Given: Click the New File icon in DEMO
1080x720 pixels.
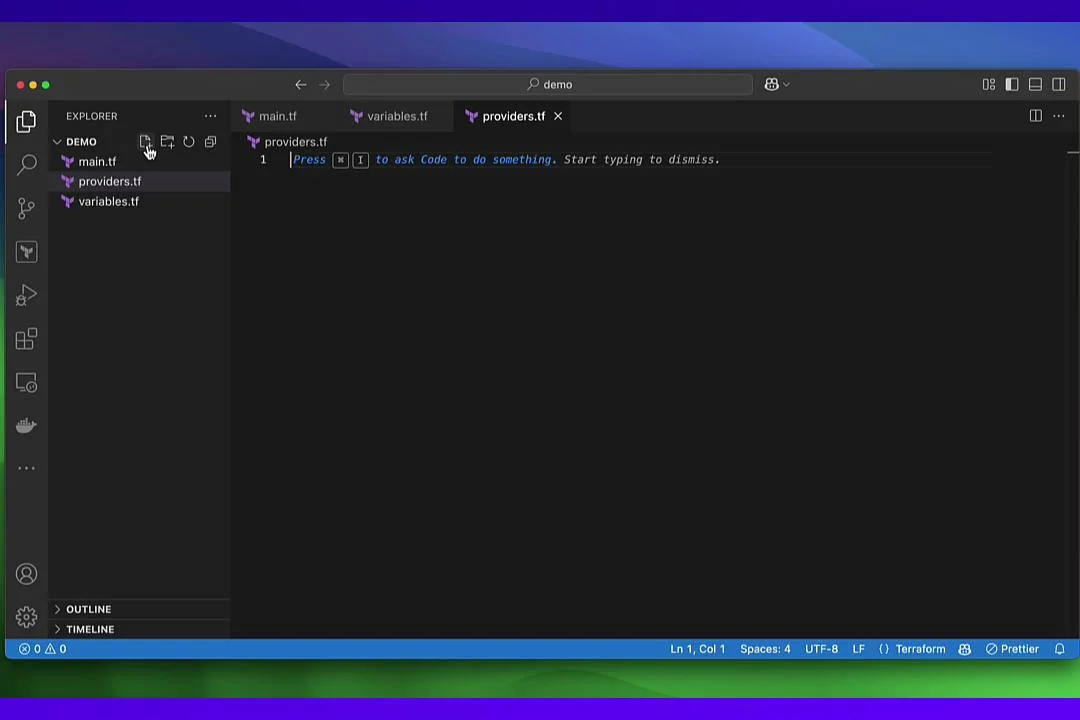Looking at the screenshot, I should pyautogui.click(x=145, y=141).
